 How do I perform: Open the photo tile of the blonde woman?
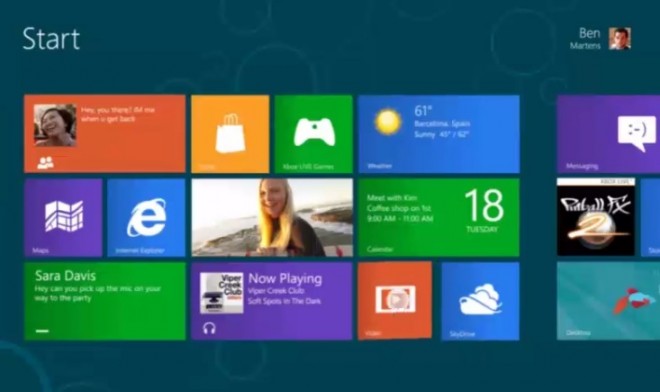pos(272,217)
